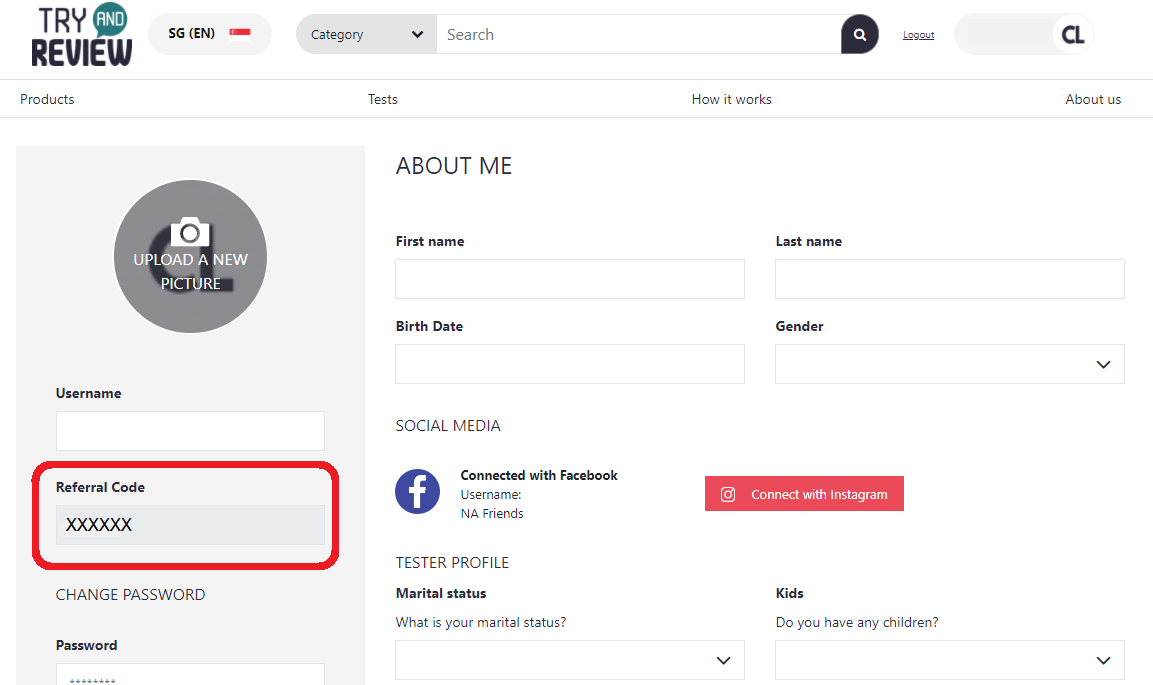The width and height of the screenshot is (1153, 685).
Task: Expand the Kids dropdown
Action: [949, 660]
